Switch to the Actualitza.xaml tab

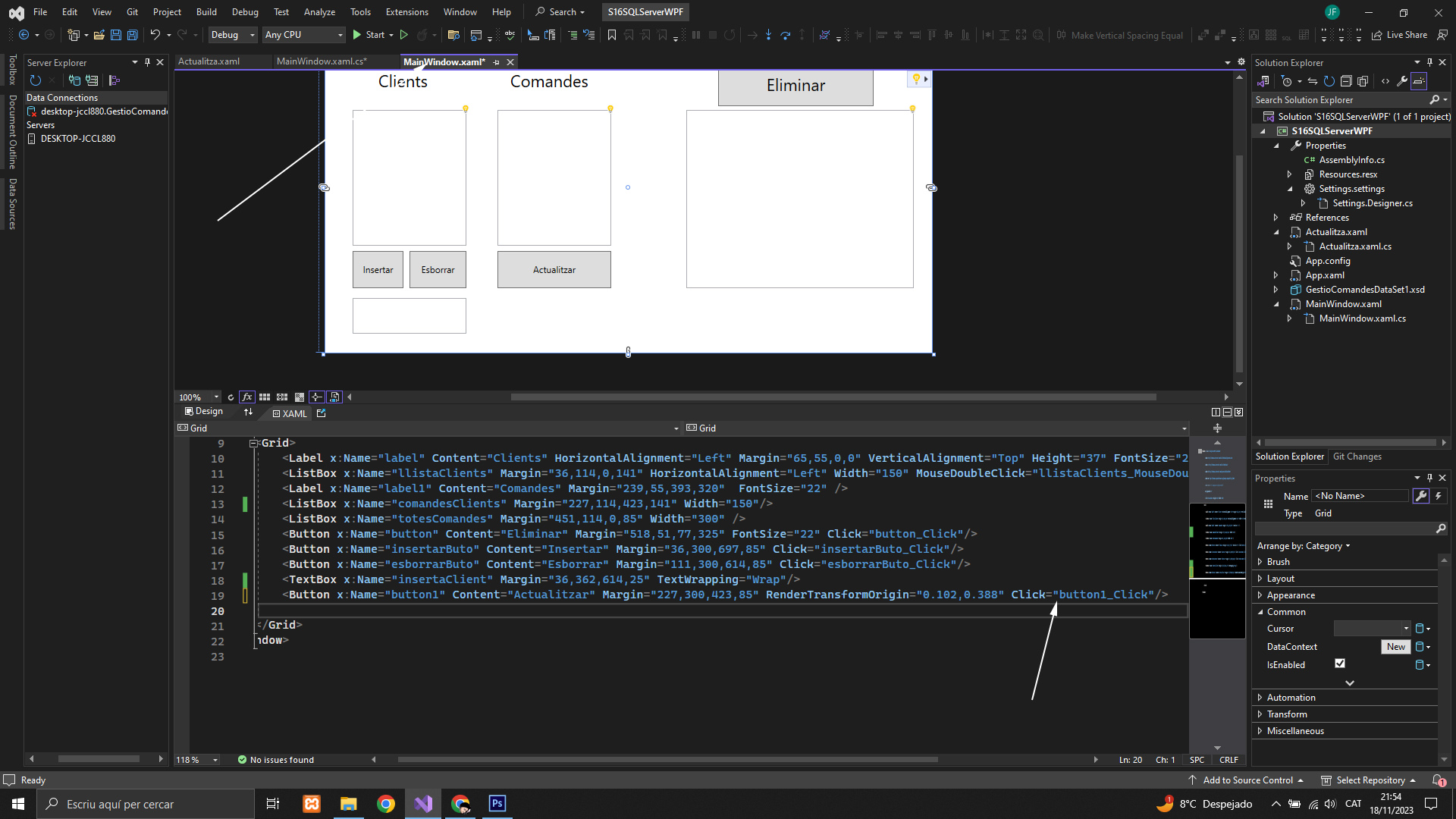coord(209,61)
